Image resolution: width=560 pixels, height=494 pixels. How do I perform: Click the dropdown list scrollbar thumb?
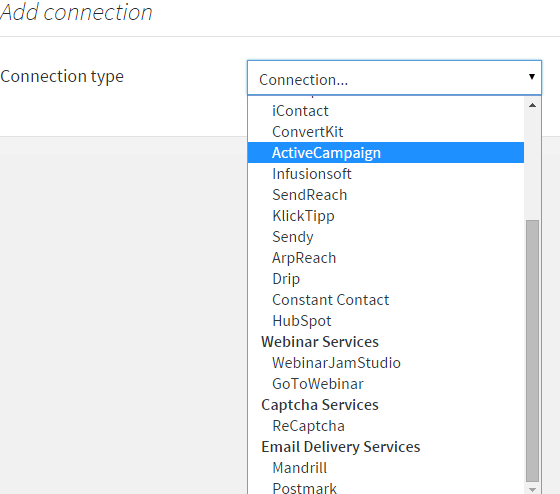coord(532,351)
